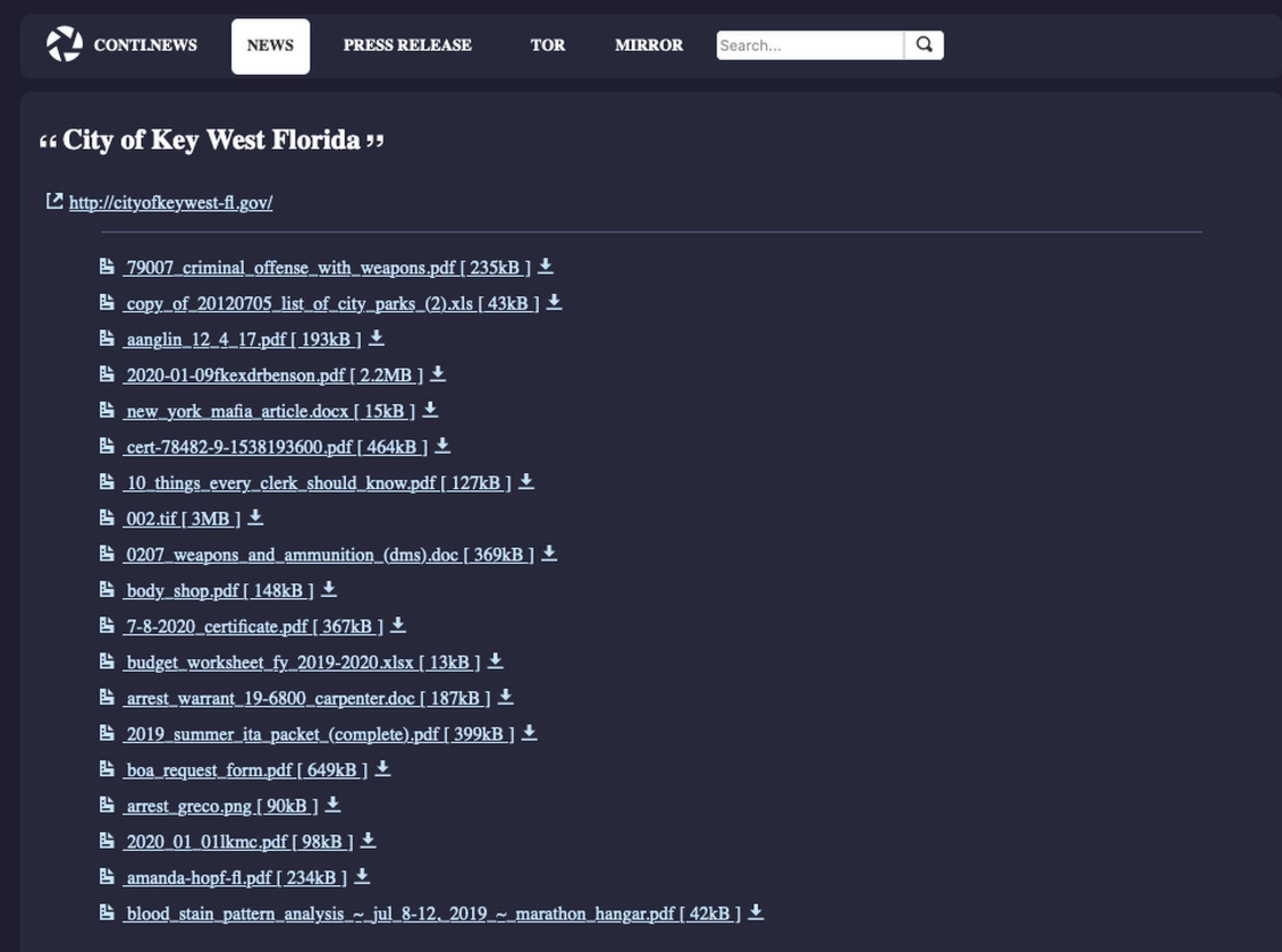
Task: Open the blood_stain_pattern_analysis marathon_hangar.pdf link
Action: click(432, 914)
